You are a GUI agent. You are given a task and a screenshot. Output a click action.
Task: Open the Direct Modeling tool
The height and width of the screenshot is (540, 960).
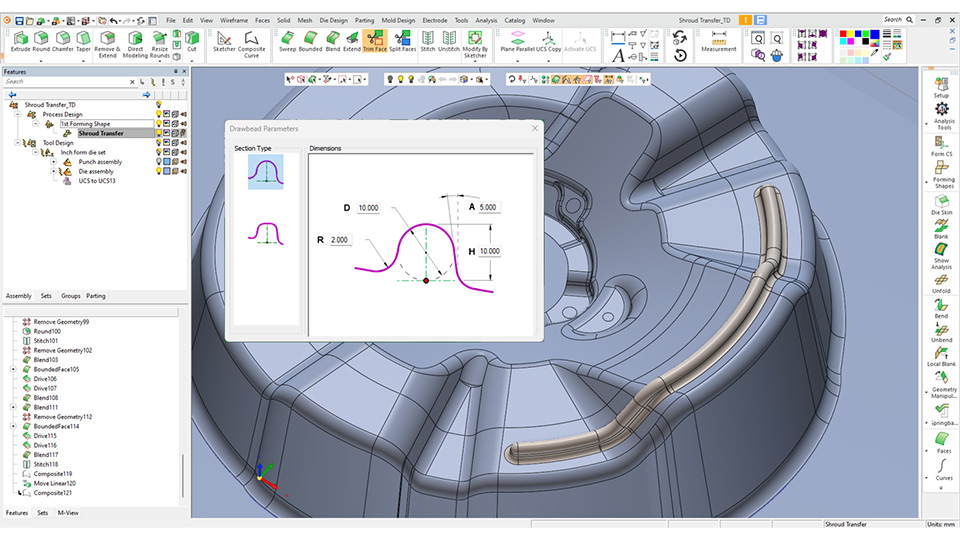click(x=135, y=45)
